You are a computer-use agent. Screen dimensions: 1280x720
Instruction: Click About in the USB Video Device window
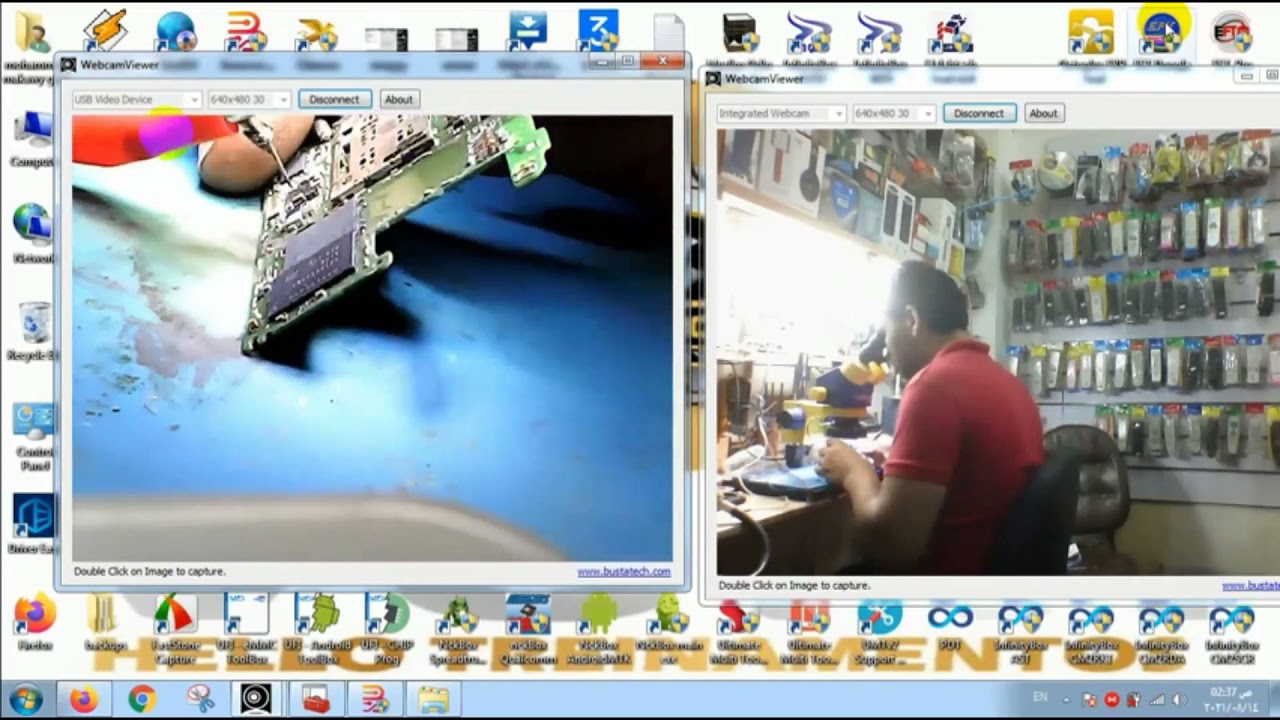398,99
